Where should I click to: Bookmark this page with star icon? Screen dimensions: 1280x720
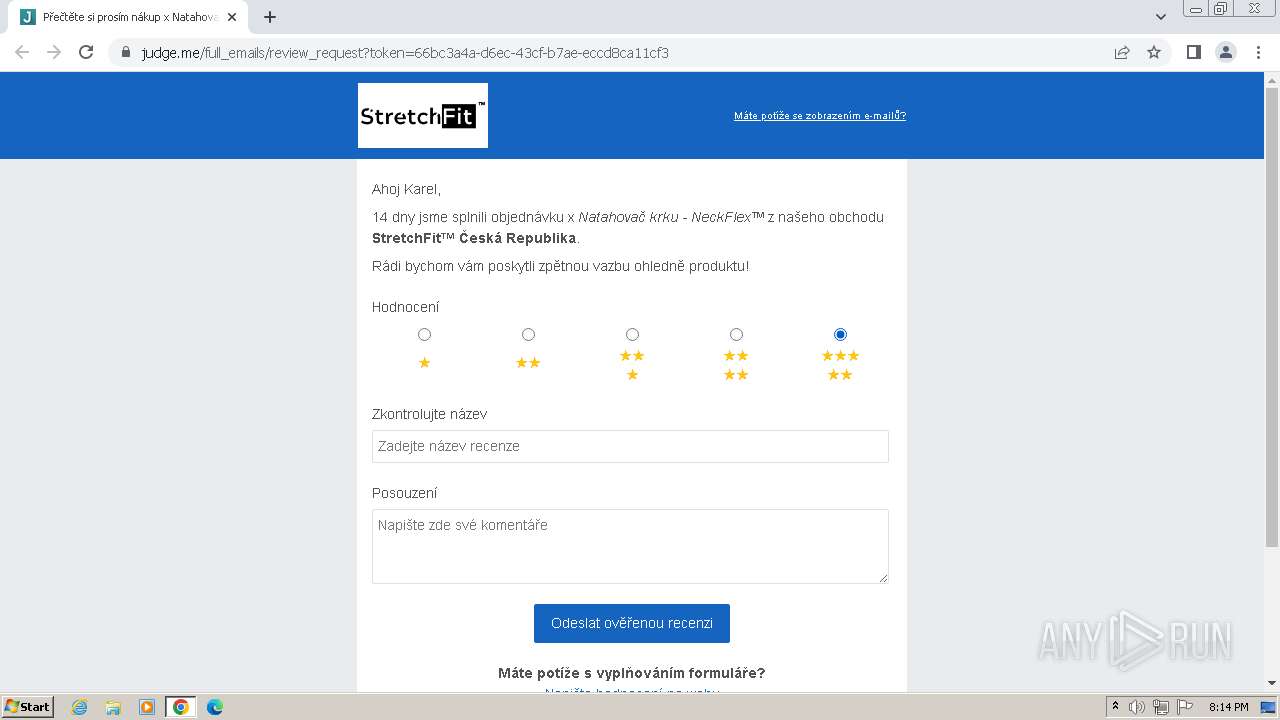click(1154, 53)
